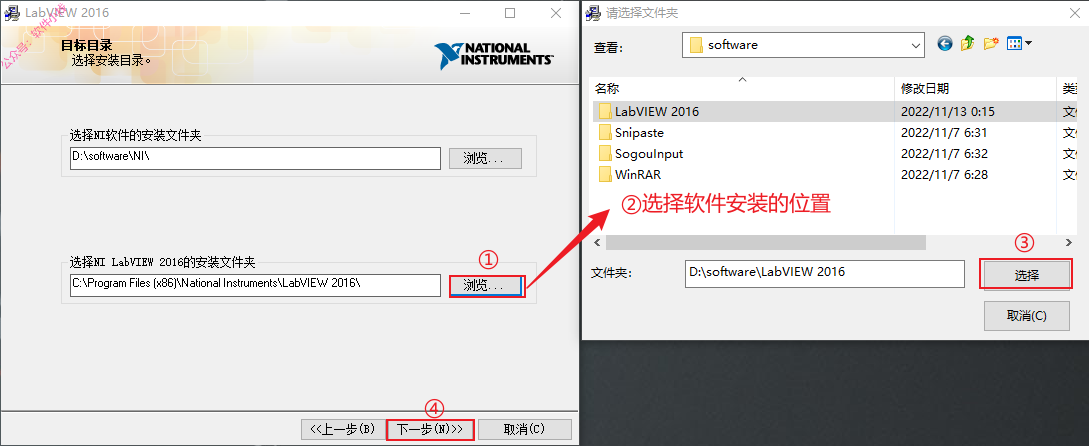Screen dimensions: 1089x446
Task: Click 下一步(N)>> in the installer
Action: tap(430, 429)
